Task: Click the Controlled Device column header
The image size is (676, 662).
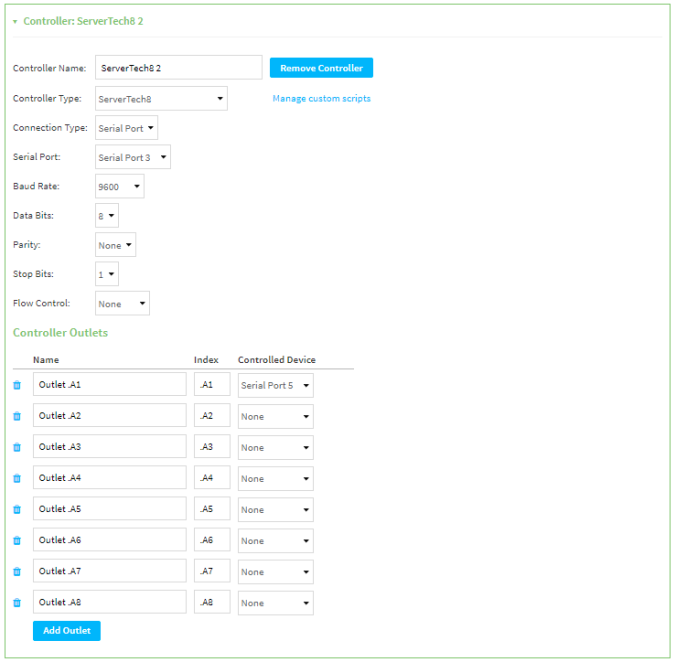Action: (x=277, y=360)
